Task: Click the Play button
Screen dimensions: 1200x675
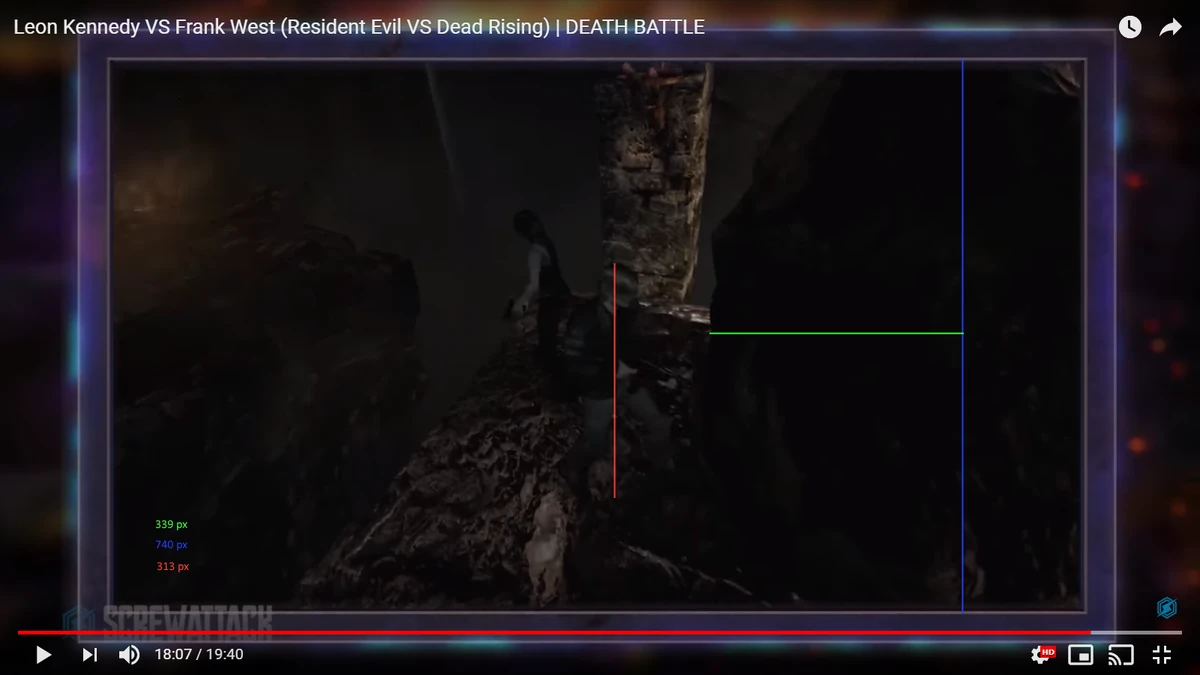Action: pos(43,655)
